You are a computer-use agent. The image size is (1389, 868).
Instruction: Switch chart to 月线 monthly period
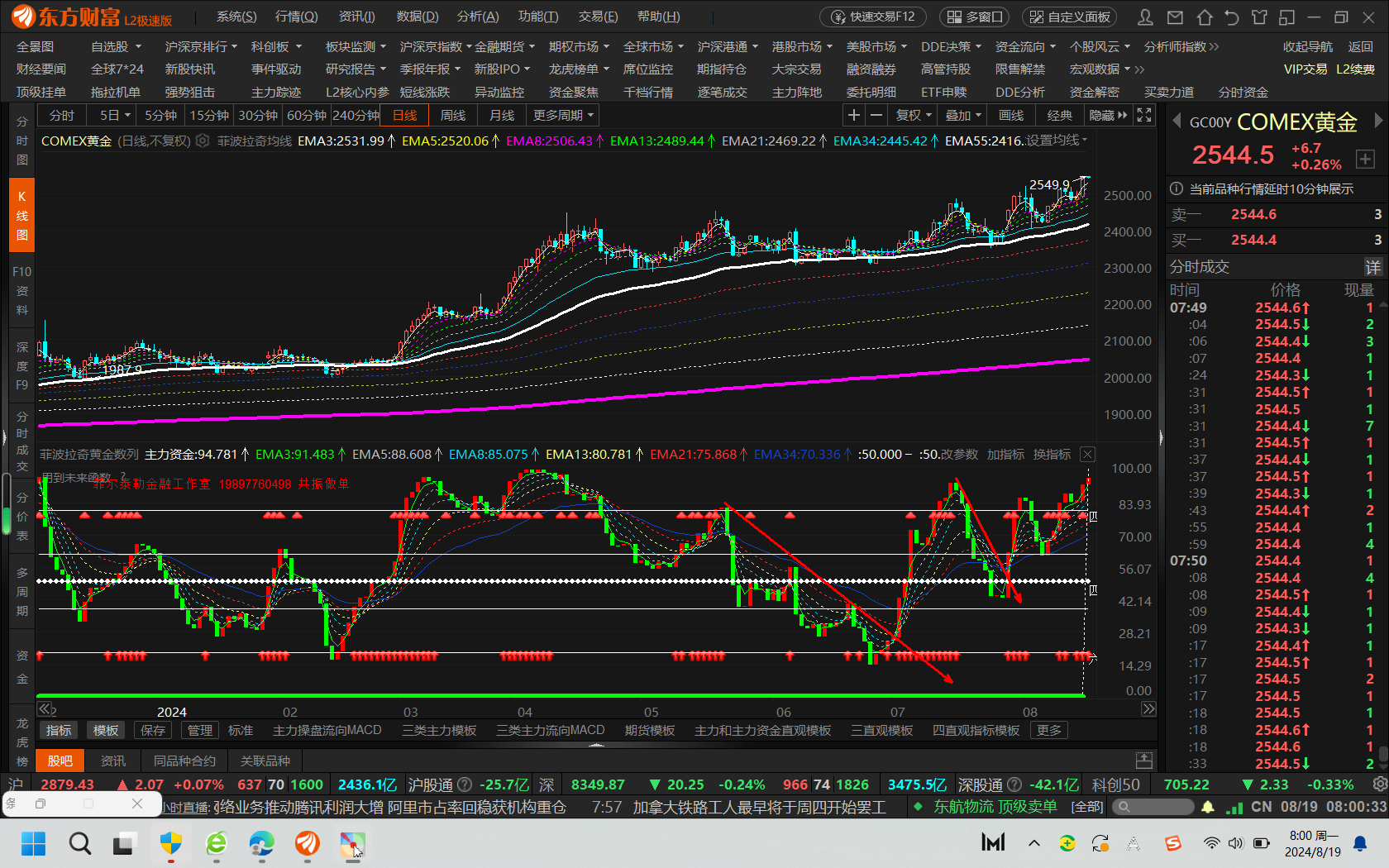point(502,115)
